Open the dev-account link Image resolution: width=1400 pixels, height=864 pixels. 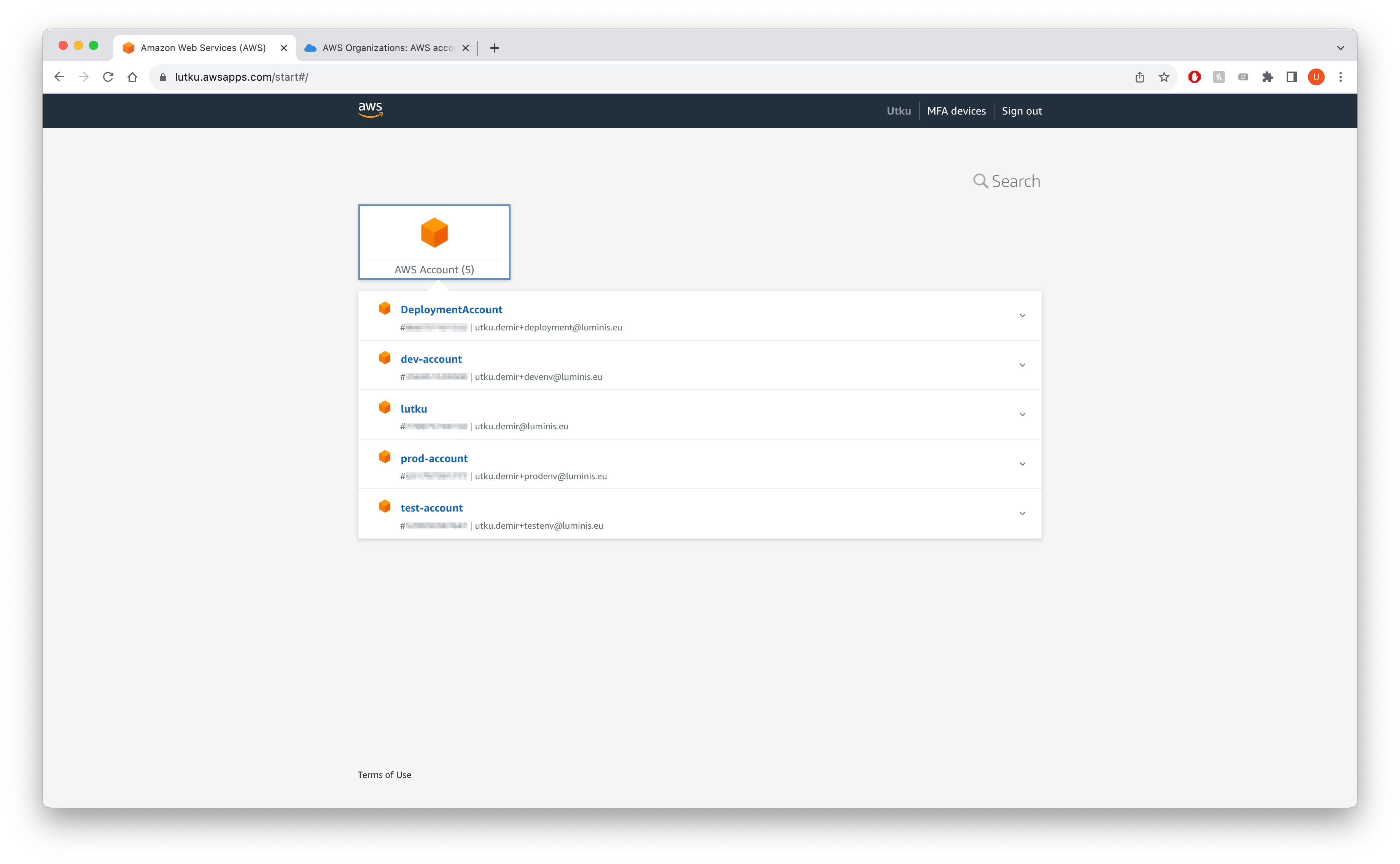[431, 359]
